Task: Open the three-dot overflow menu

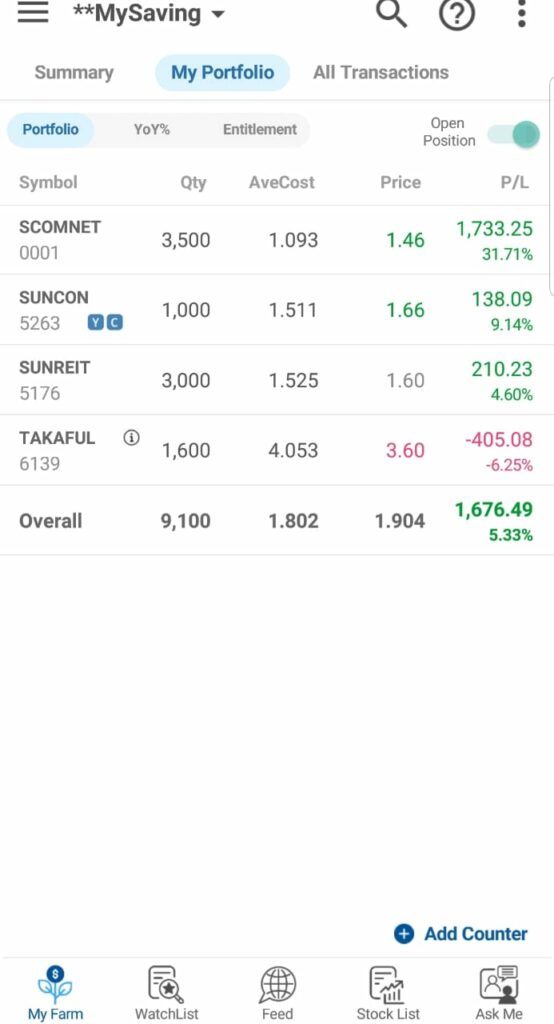Action: (x=521, y=14)
